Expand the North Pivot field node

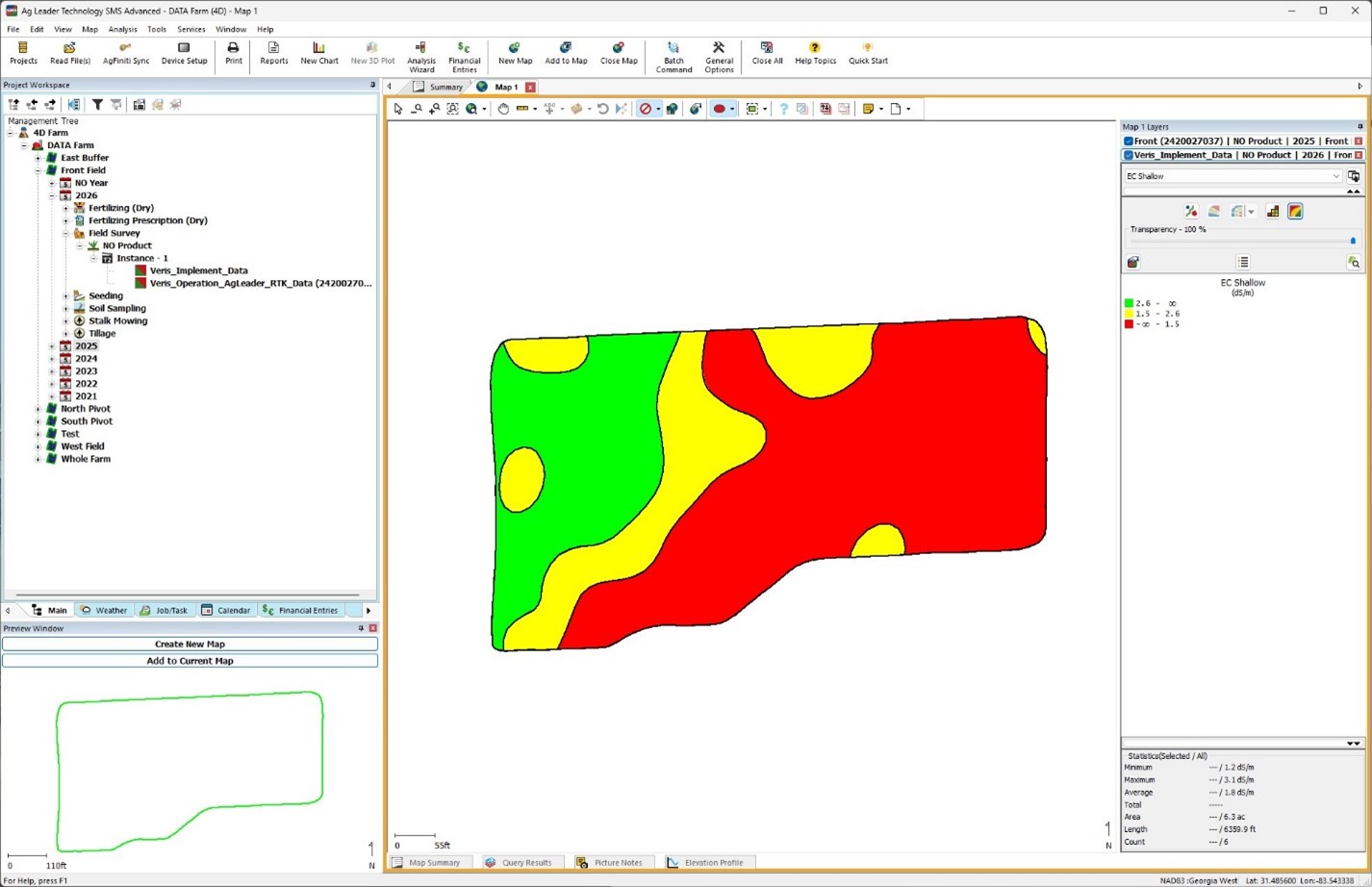coord(38,409)
